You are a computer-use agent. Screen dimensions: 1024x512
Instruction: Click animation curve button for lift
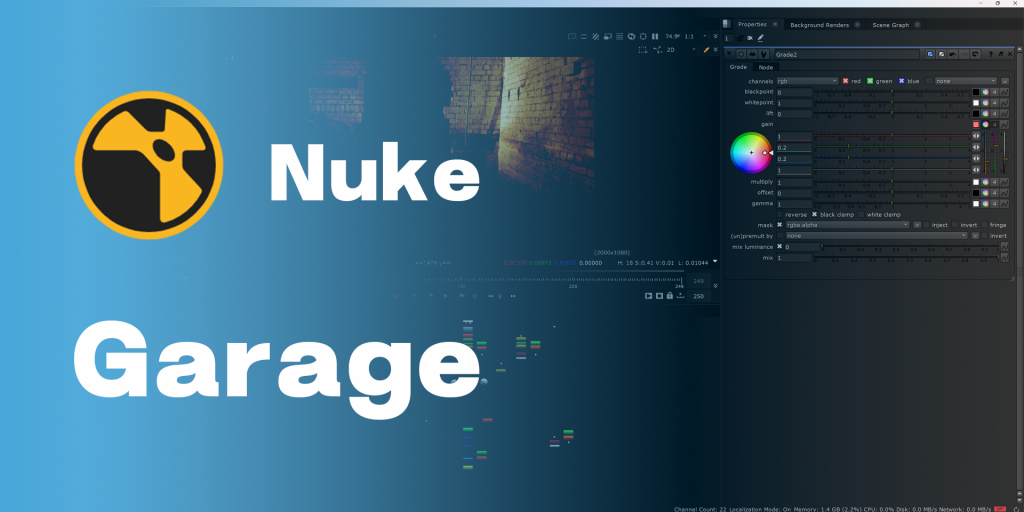[1004, 114]
